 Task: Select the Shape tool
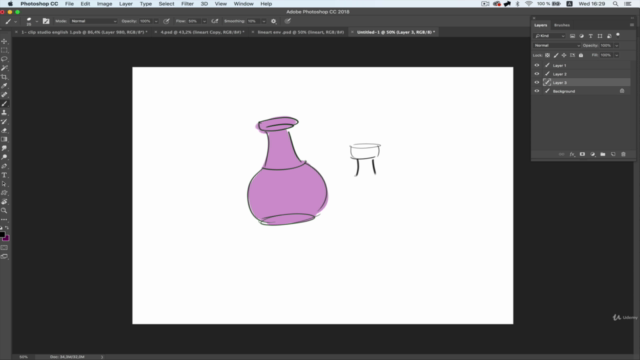(x=4, y=193)
